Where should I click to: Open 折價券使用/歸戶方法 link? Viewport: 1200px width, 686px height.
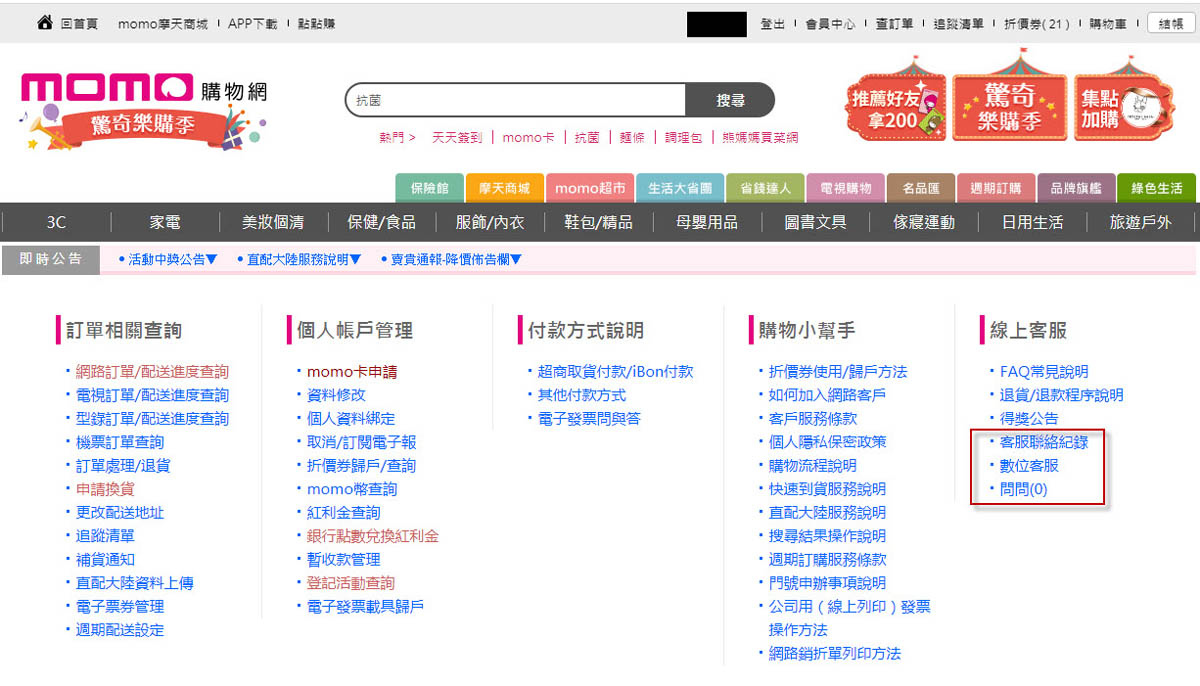click(838, 372)
